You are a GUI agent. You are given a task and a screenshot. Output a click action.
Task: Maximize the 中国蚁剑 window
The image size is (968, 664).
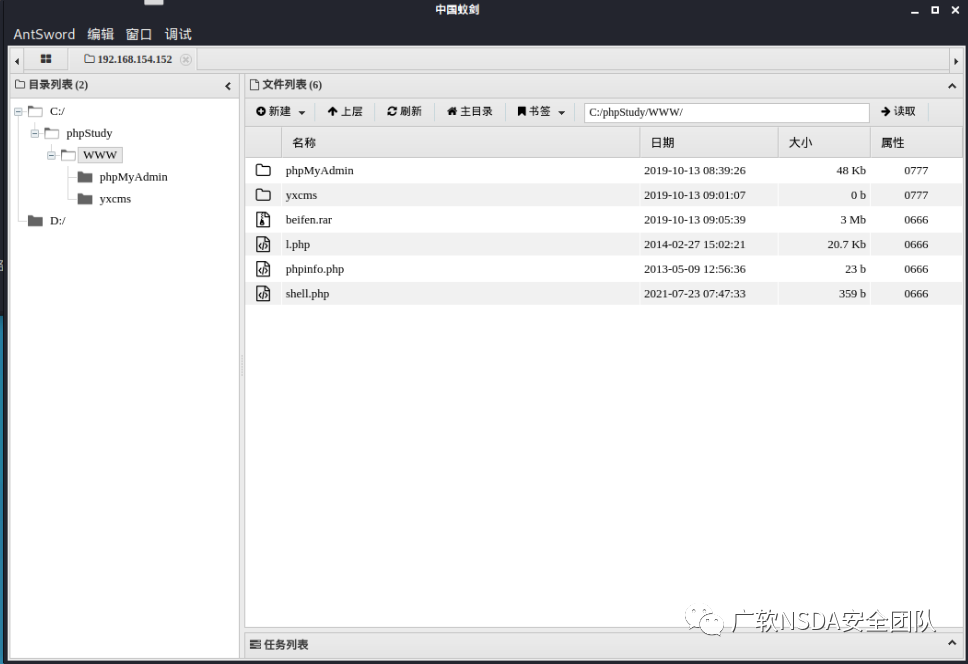(935, 10)
